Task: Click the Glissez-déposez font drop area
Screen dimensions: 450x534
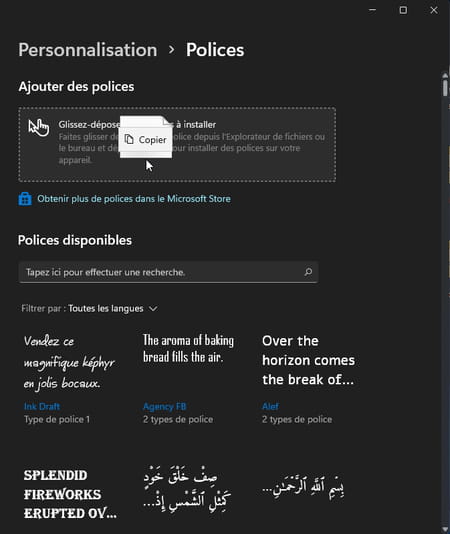Action: point(177,144)
